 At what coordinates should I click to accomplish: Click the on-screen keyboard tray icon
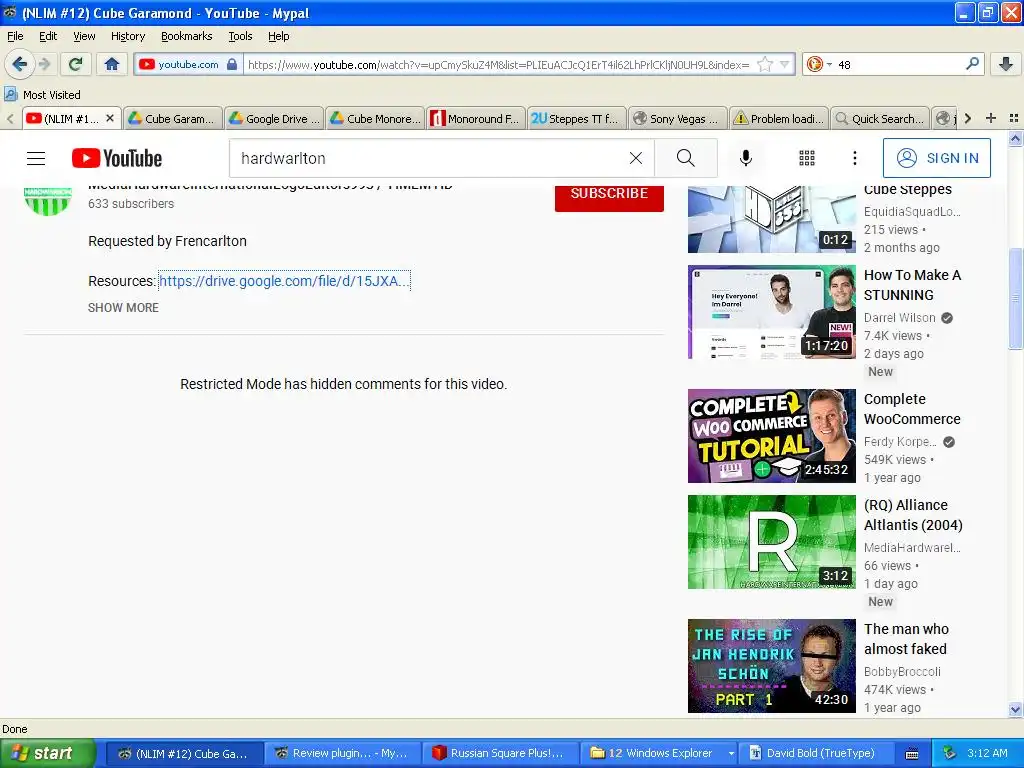[912, 754]
